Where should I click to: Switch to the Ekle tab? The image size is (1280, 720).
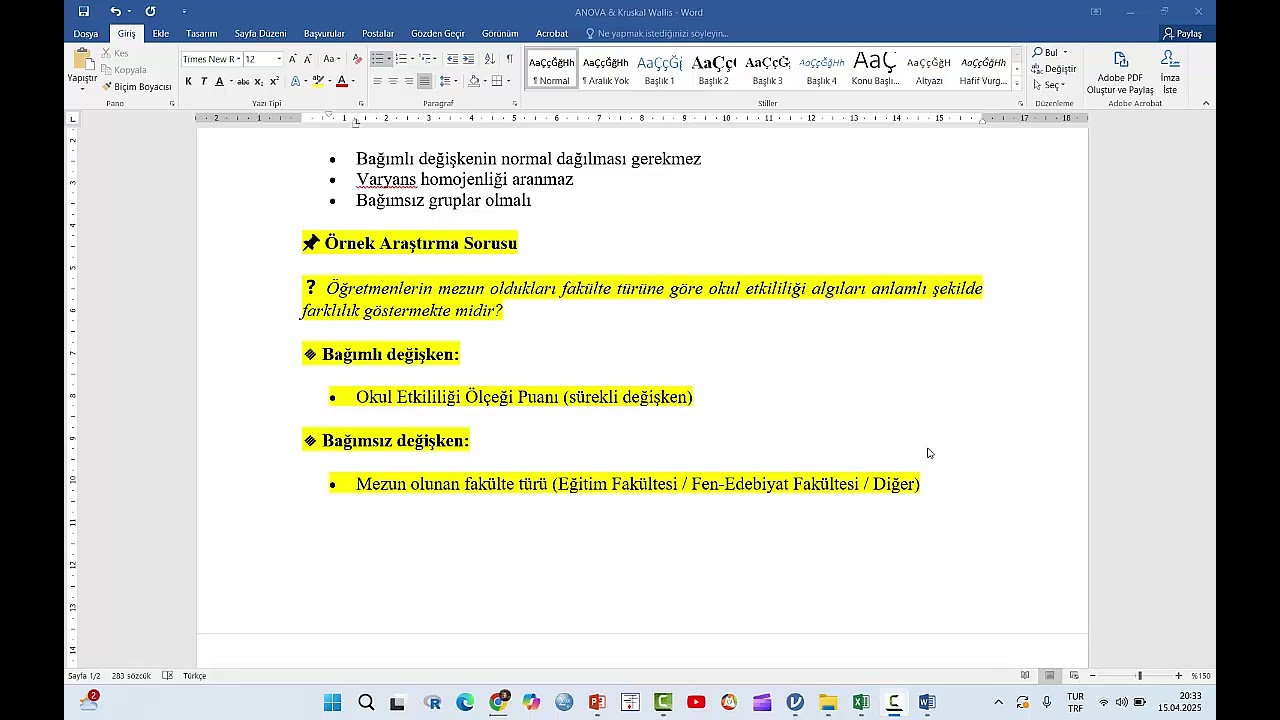point(160,34)
